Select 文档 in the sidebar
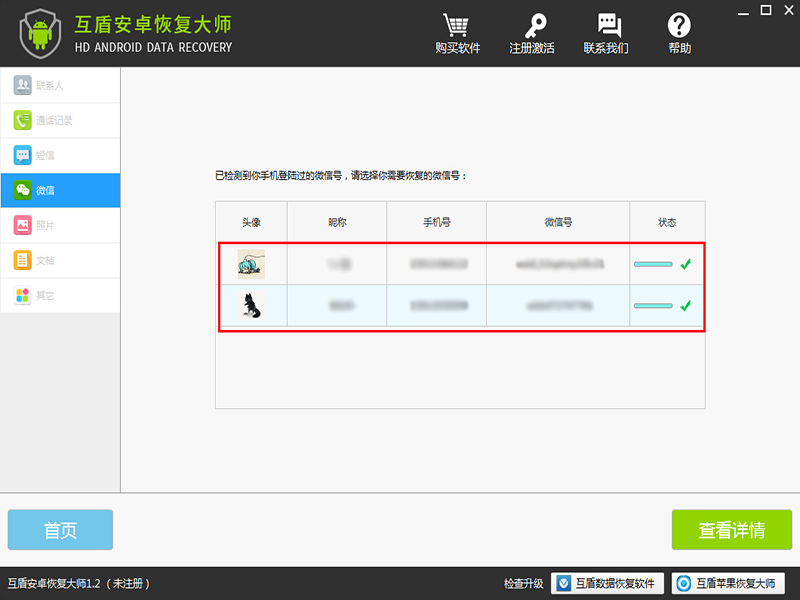Viewport: 800px width, 600px height. coord(60,260)
